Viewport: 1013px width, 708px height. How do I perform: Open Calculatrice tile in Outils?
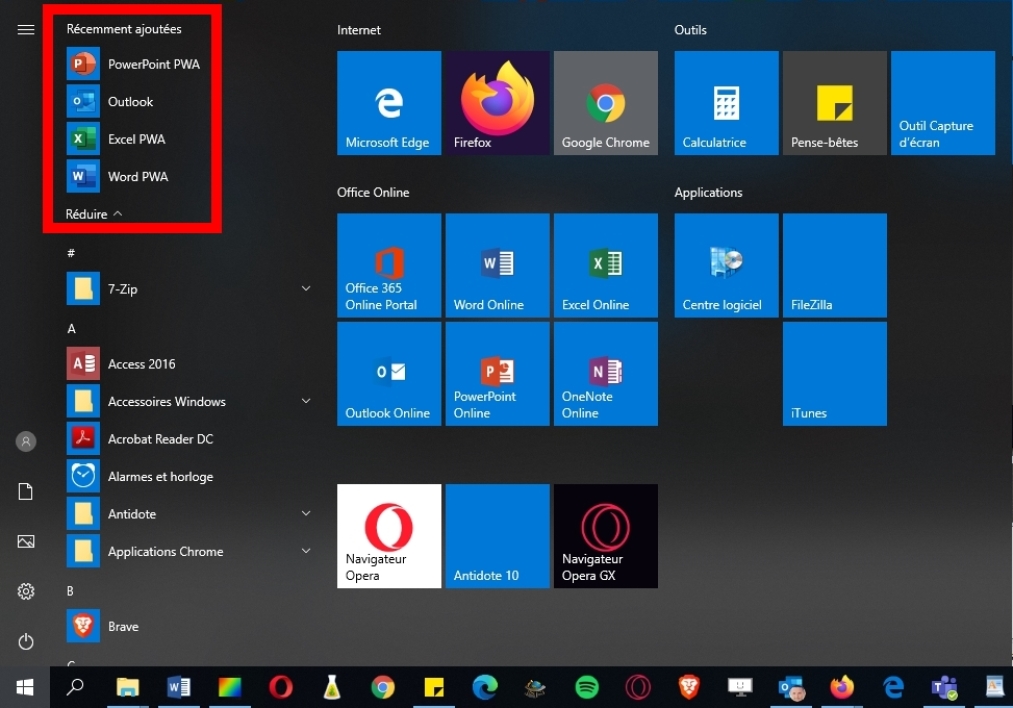pyautogui.click(x=726, y=103)
